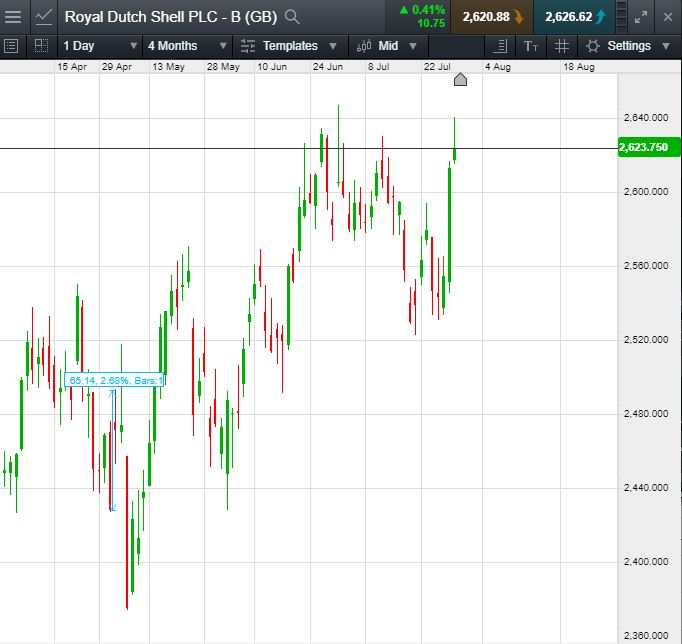Click the 2,560.000 price axis label
This screenshot has height=644, width=682.
(x=646, y=266)
